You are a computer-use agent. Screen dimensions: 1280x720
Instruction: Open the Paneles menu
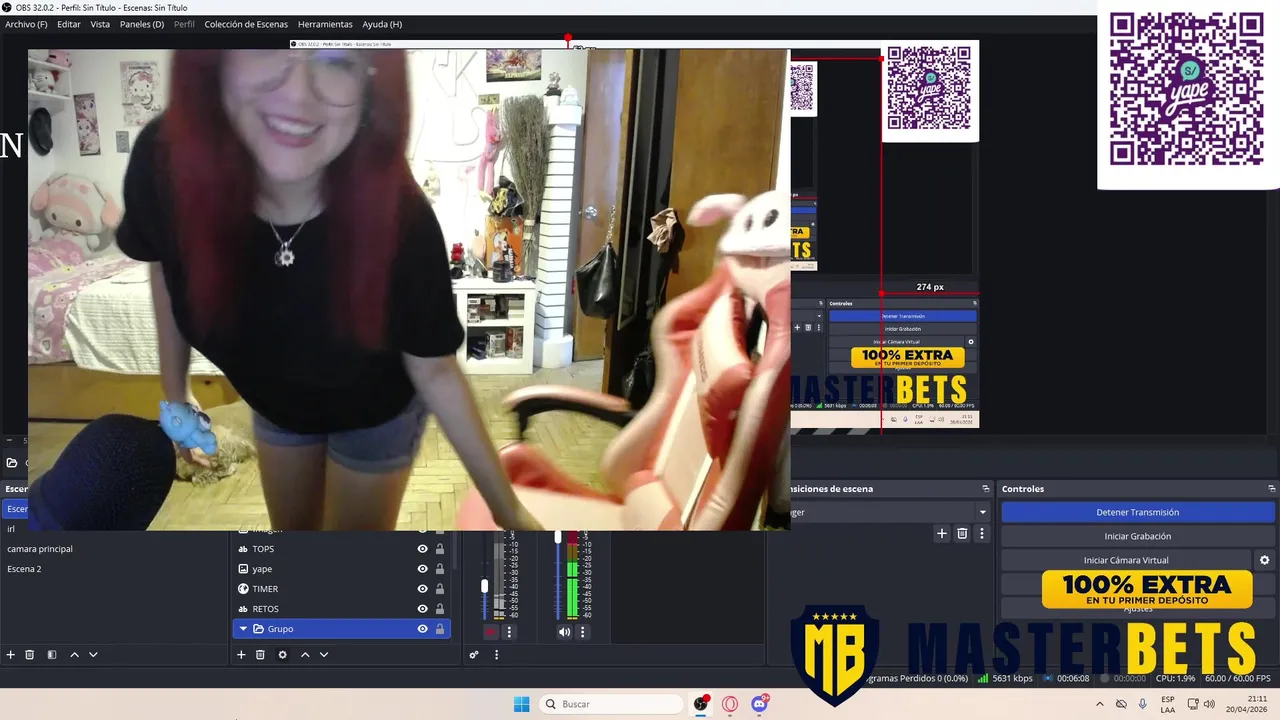[x=142, y=24]
